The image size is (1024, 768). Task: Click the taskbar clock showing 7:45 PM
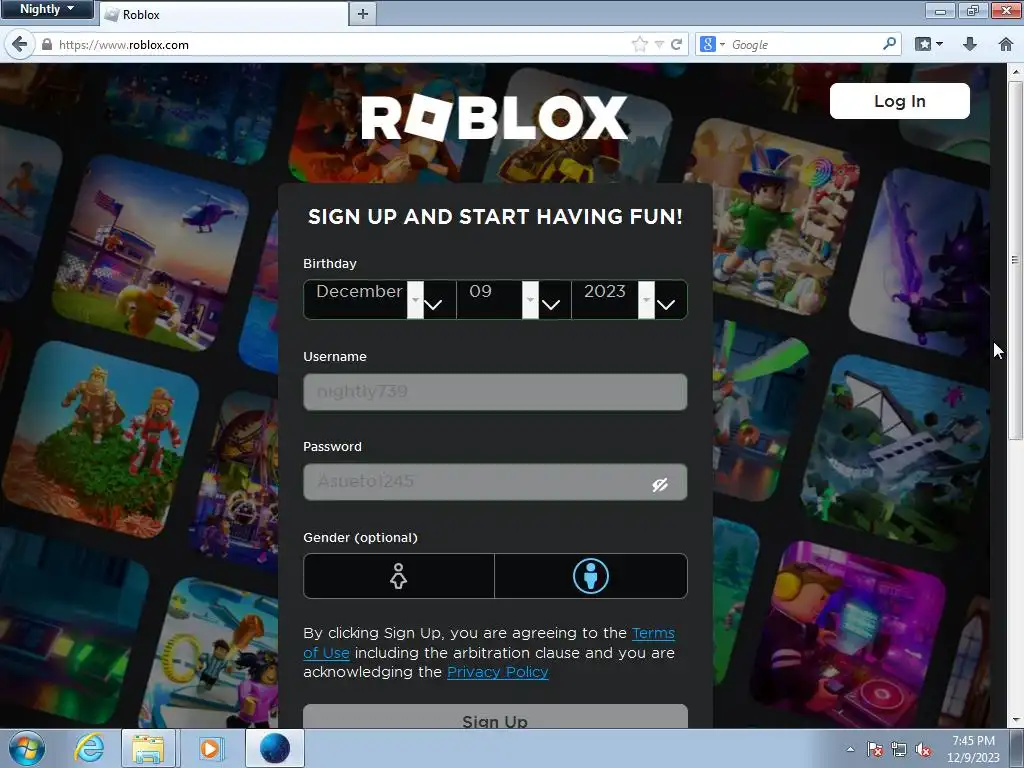click(x=974, y=748)
